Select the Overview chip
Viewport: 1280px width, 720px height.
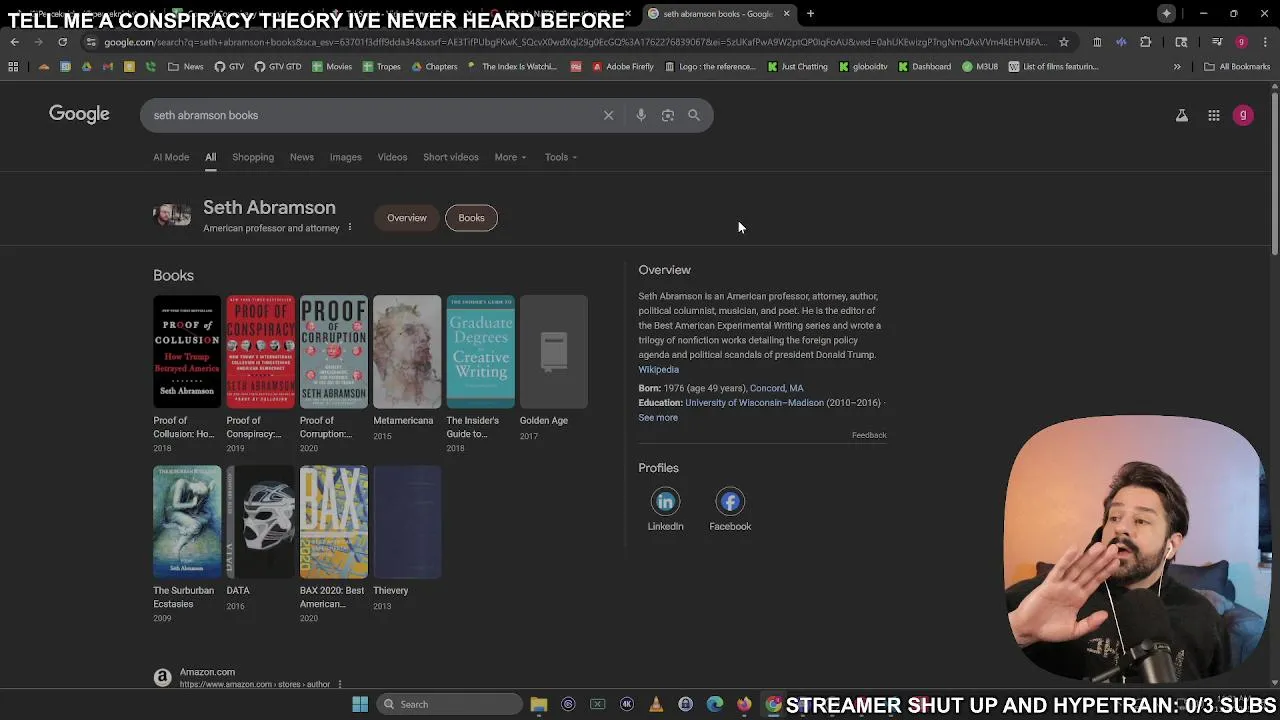(x=407, y=218)
